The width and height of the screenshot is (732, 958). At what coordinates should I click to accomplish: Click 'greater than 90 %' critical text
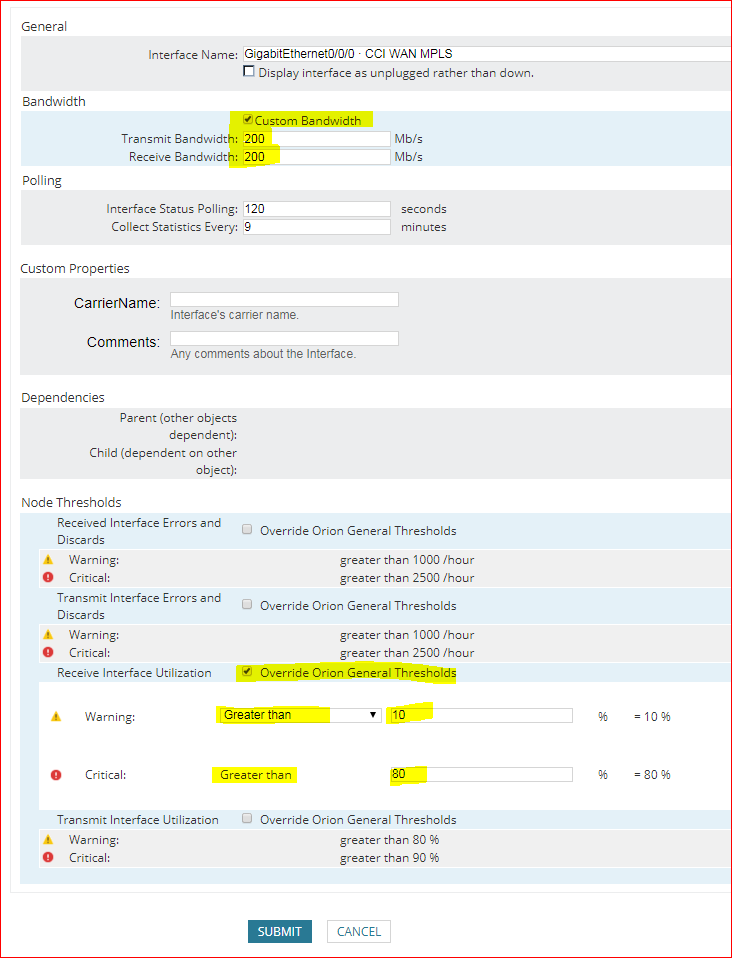pyautogui.click(x=389, y=858)
